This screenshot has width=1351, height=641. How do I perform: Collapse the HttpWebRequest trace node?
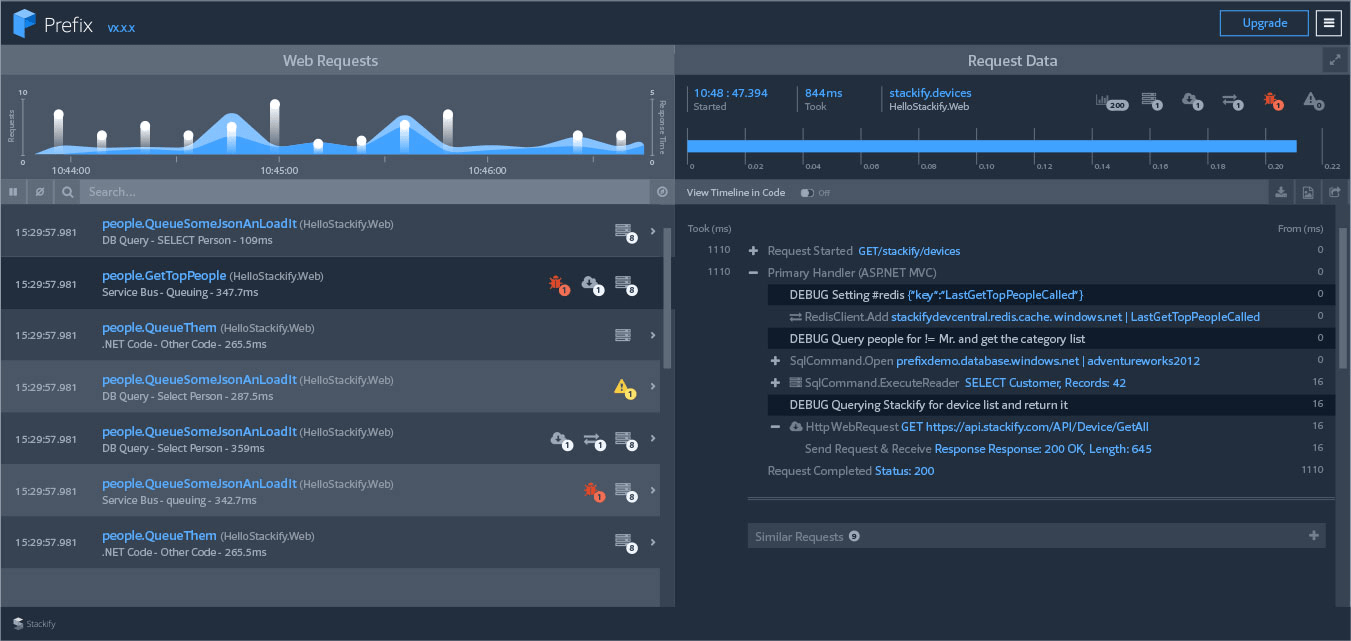[x=775, y=427]
